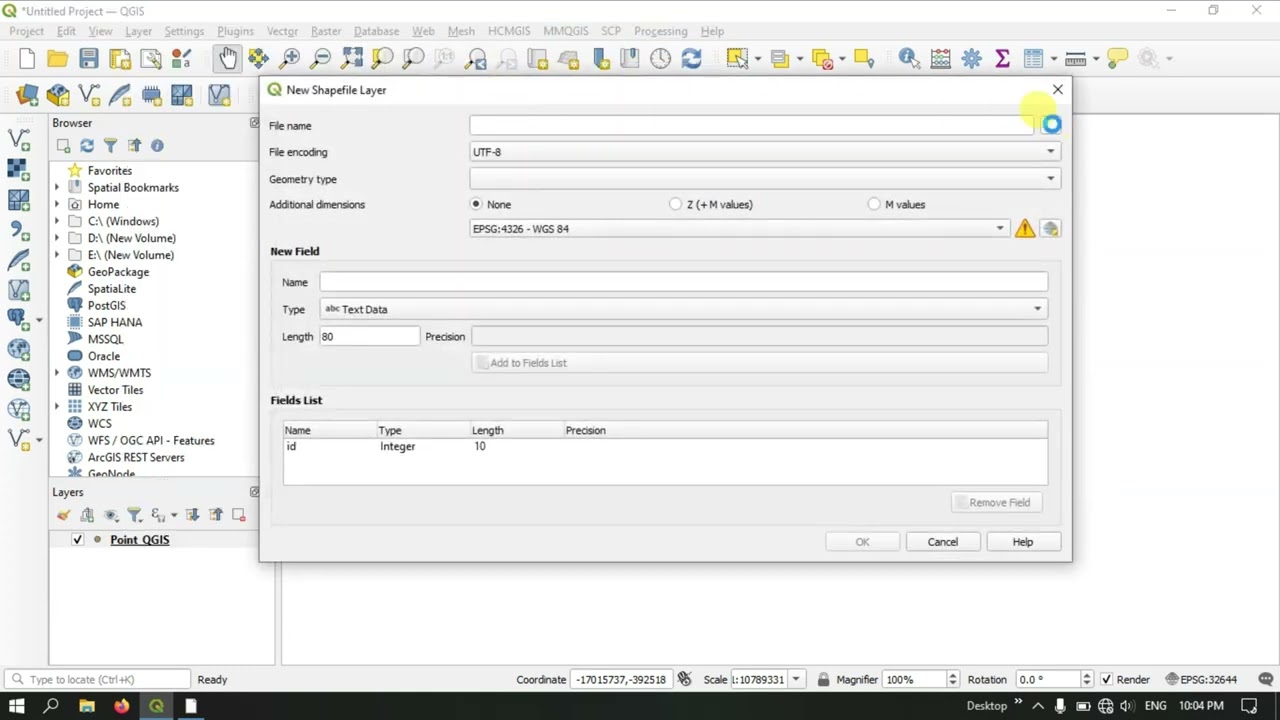
Task: Click the Zoom Out magnifier icon
Action: tap(320, 59)
